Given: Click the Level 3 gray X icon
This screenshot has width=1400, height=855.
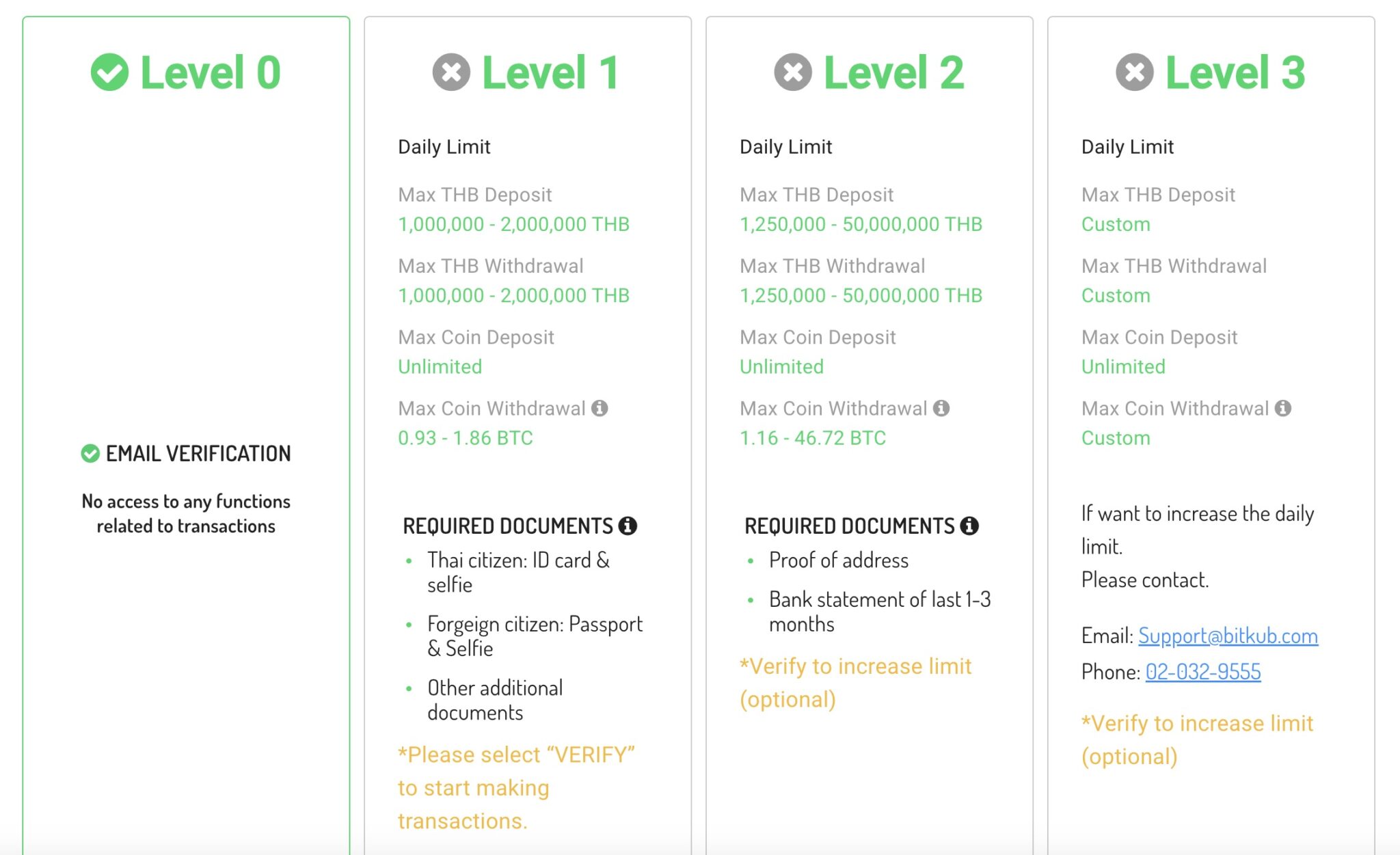Looking at the screenshot, I should click(x=1135, y=72).
